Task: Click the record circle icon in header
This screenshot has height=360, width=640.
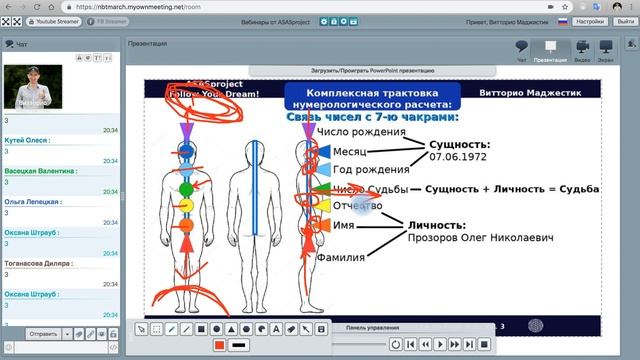Action: point(344,22)
